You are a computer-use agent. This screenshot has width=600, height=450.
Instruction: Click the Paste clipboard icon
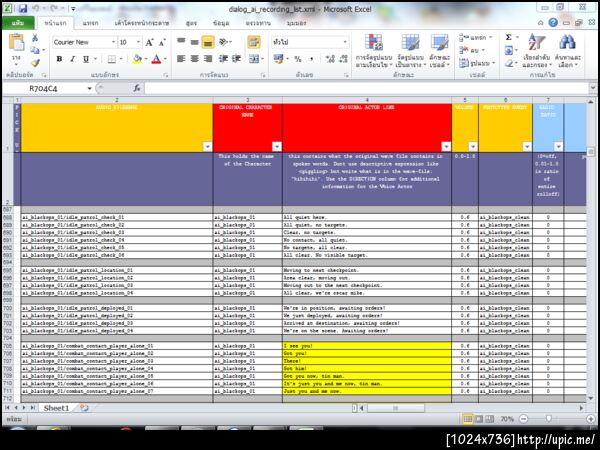[x=16, y=42]
